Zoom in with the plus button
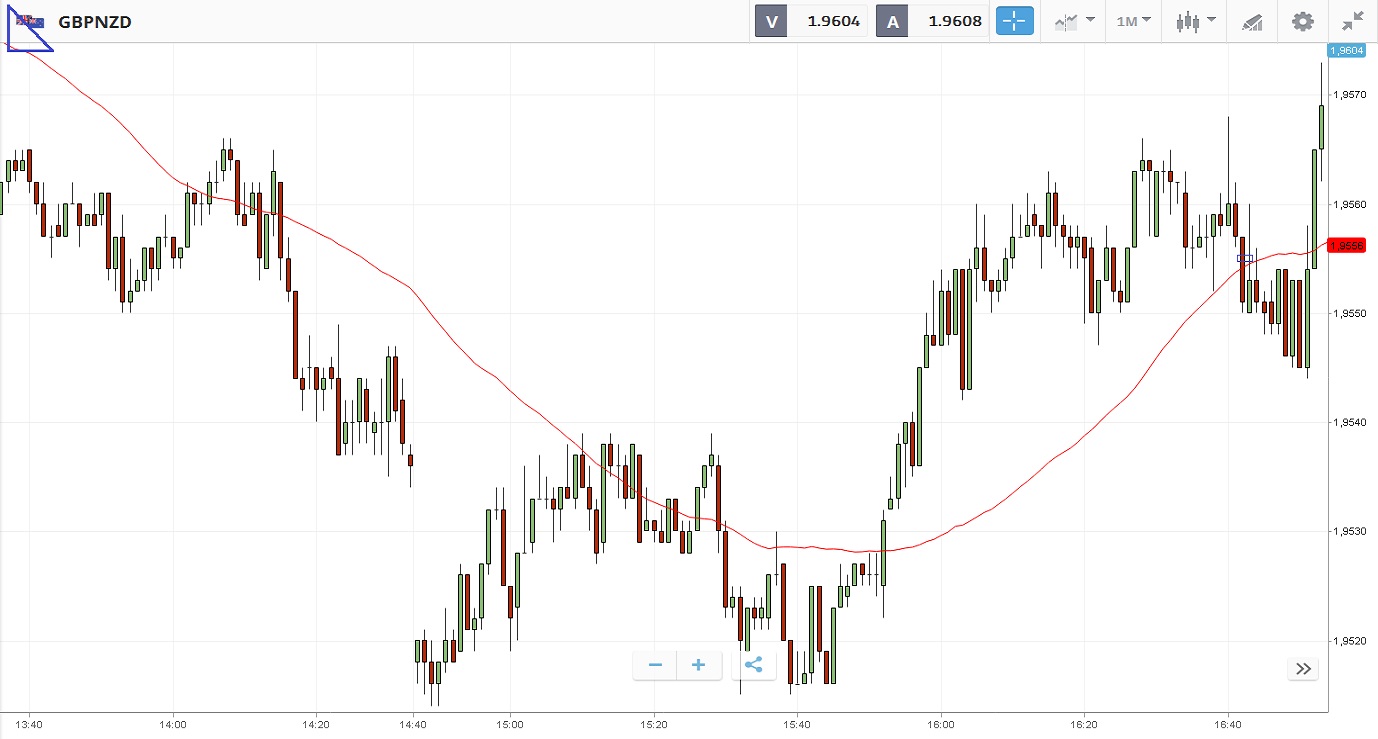The height and width of the screenshot is (739, 1378). point(699,665)
